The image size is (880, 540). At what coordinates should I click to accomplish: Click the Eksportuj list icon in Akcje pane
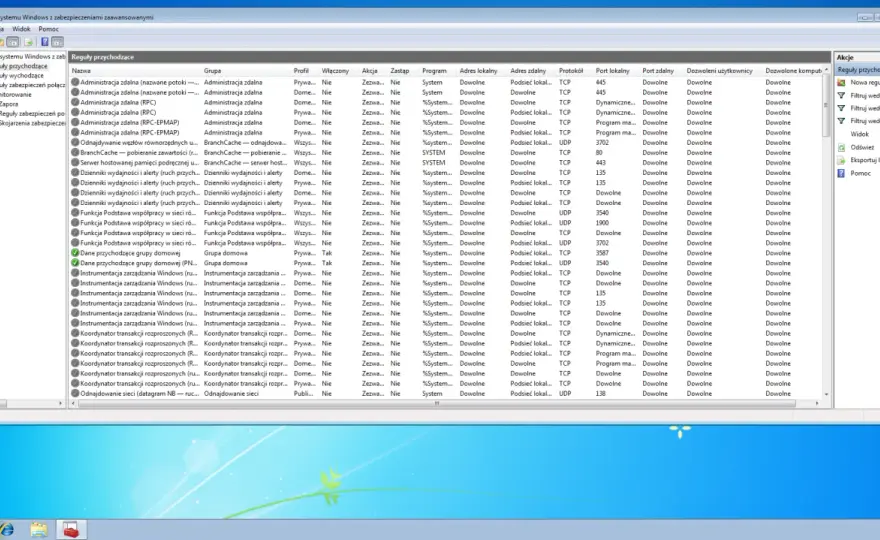click(x=841, y=161)
